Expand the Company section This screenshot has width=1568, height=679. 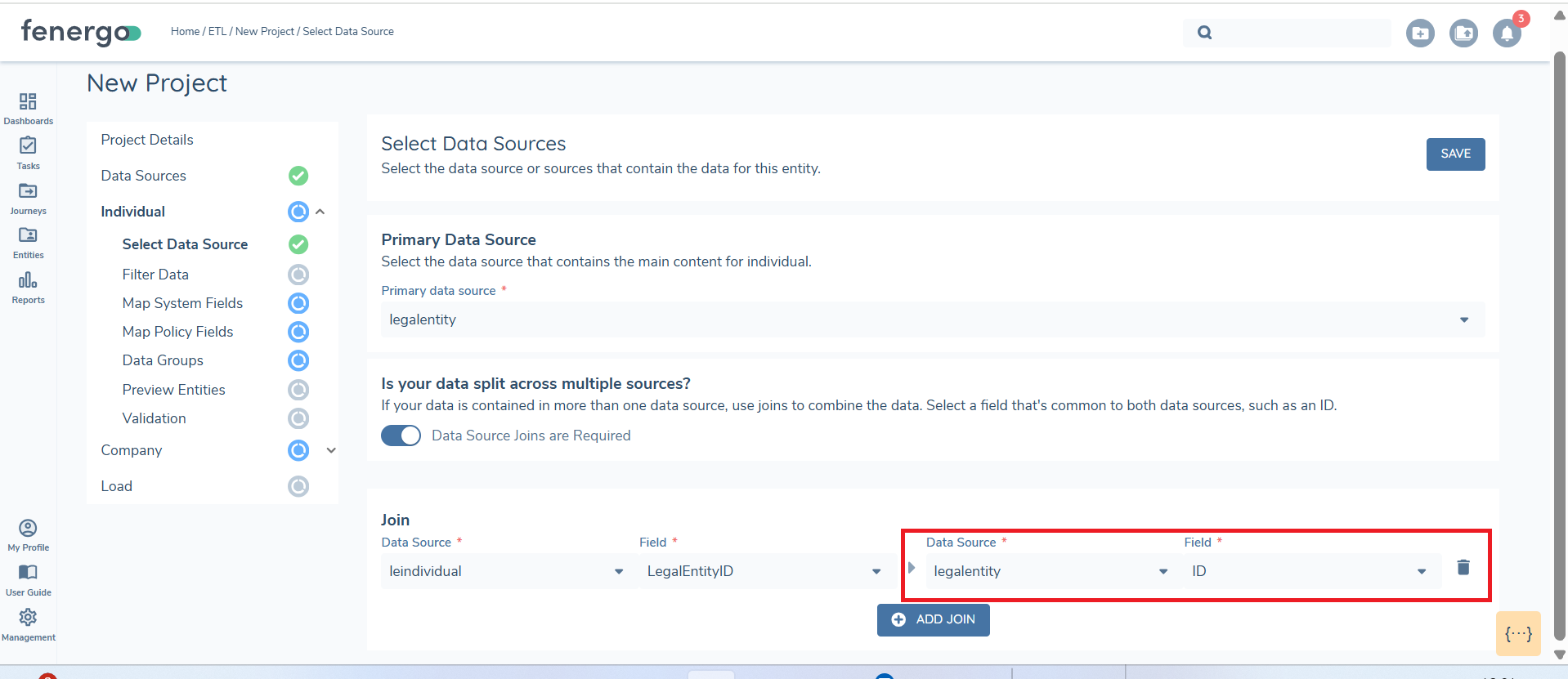coord(331,450)
